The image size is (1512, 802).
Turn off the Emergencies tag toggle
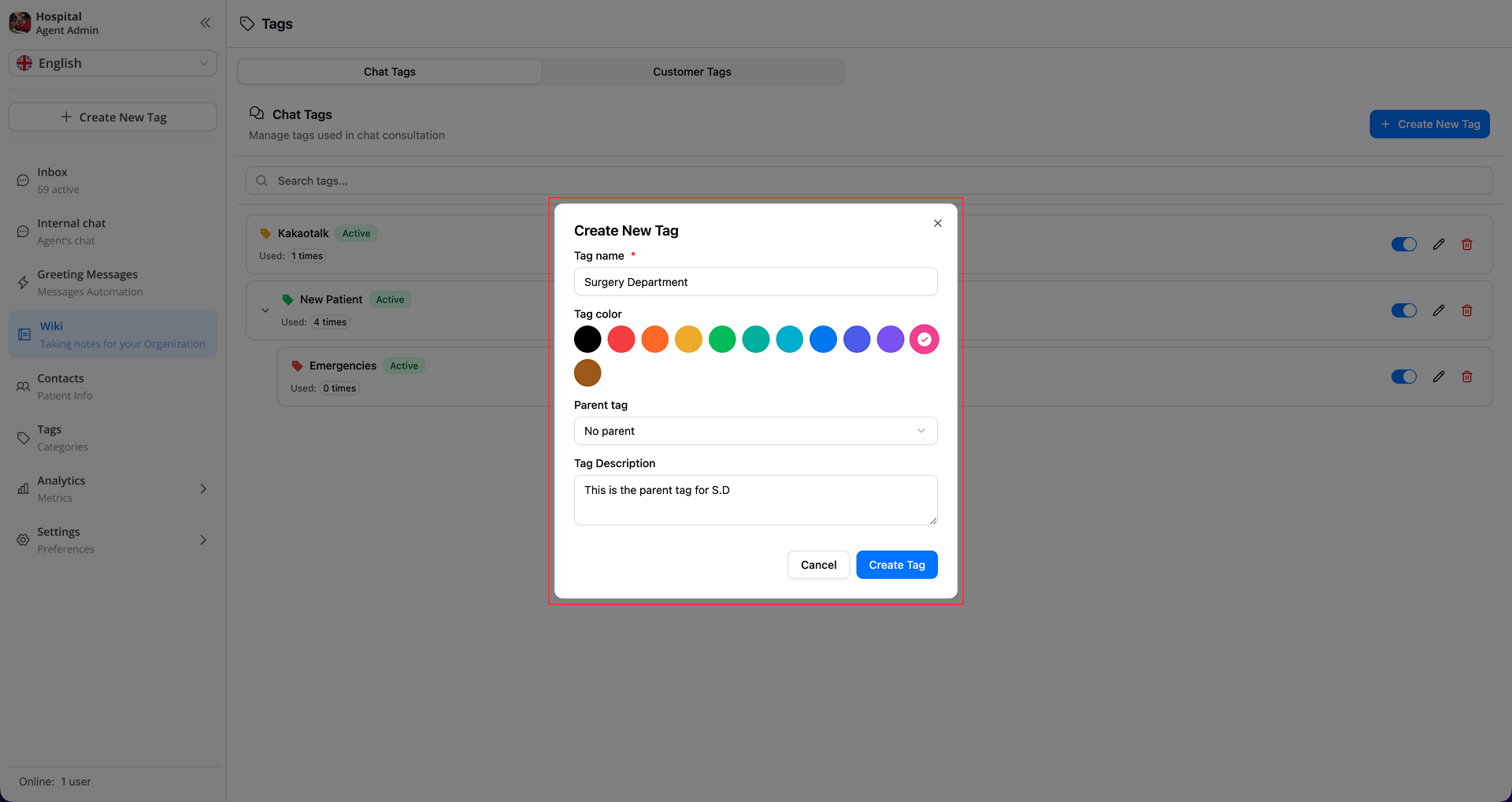point(1404,376)
